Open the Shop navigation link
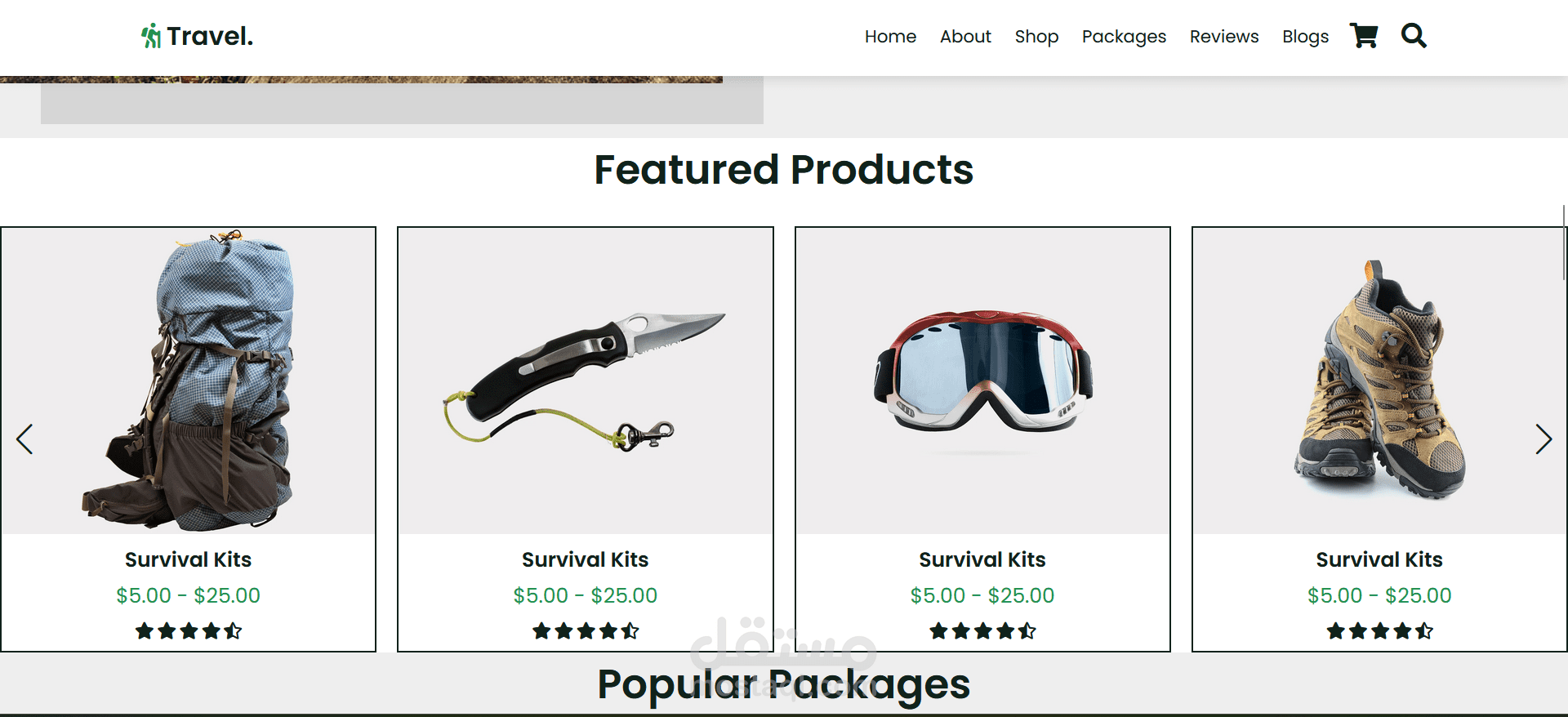This screenshot has width=1568, height=717. tap(1036, 37)
